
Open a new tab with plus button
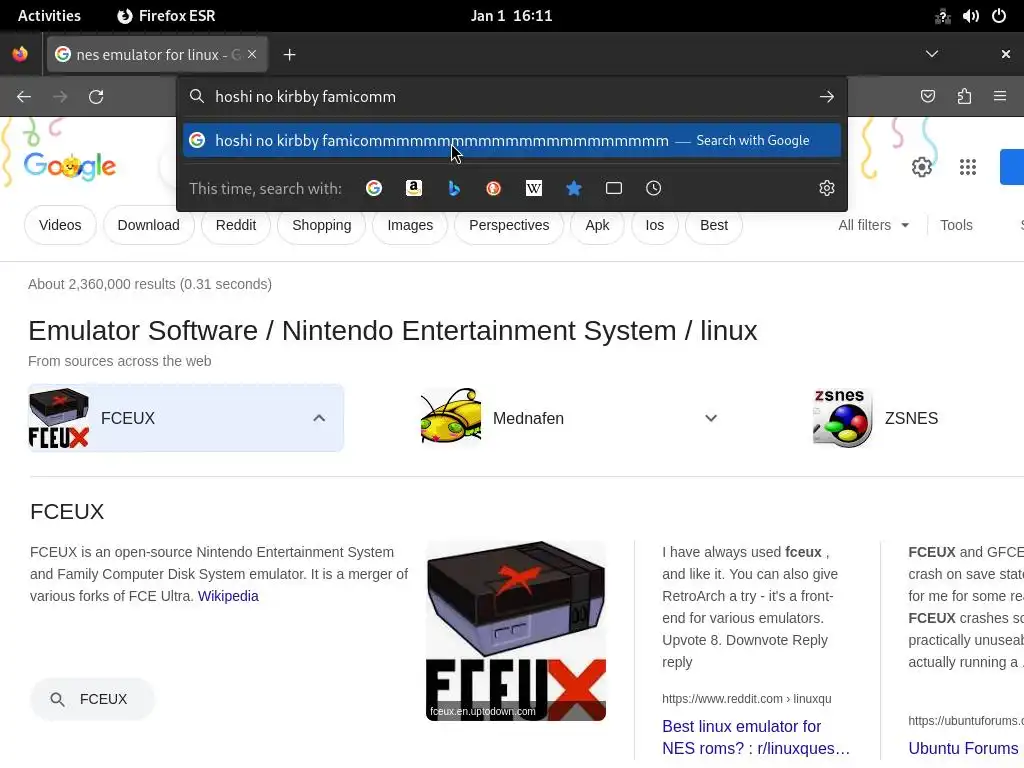(x=289, y=55)
